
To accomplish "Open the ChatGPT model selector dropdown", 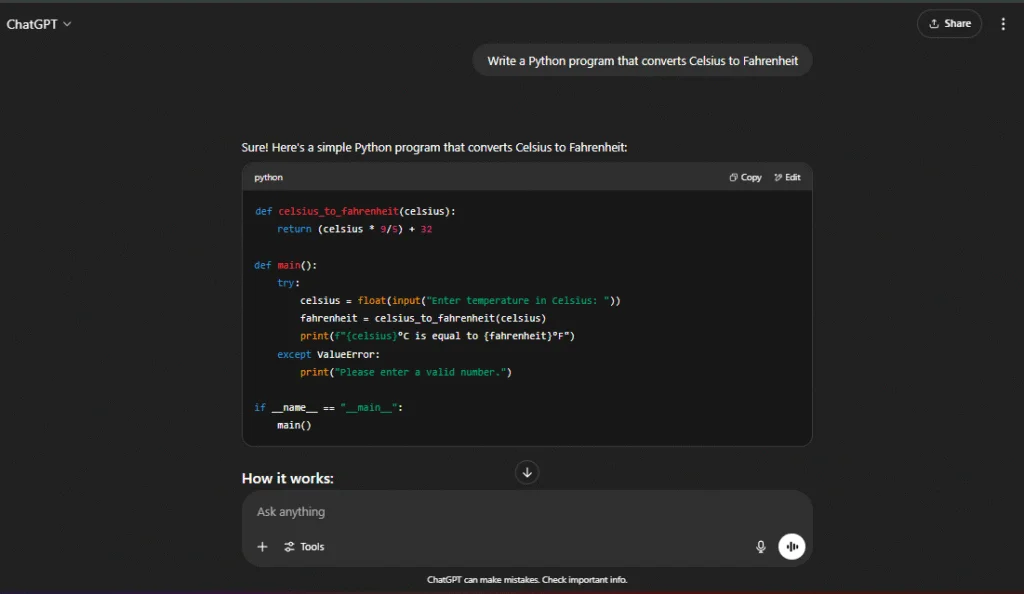I will point(39,24).
